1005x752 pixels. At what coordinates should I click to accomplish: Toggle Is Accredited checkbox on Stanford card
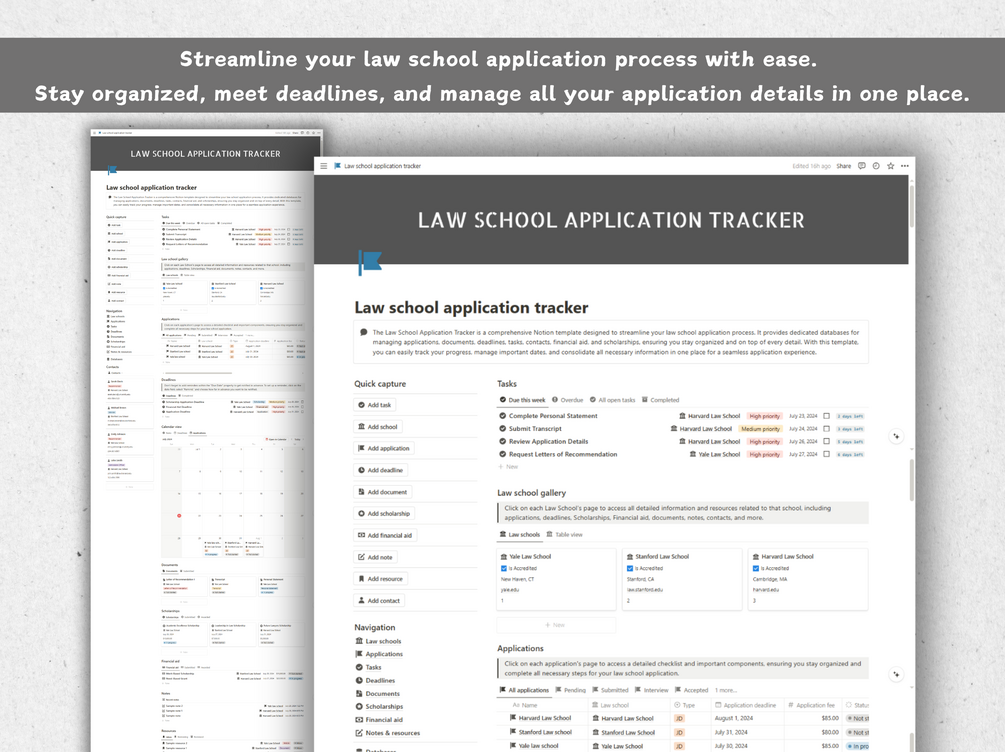[x=629, y=569]
